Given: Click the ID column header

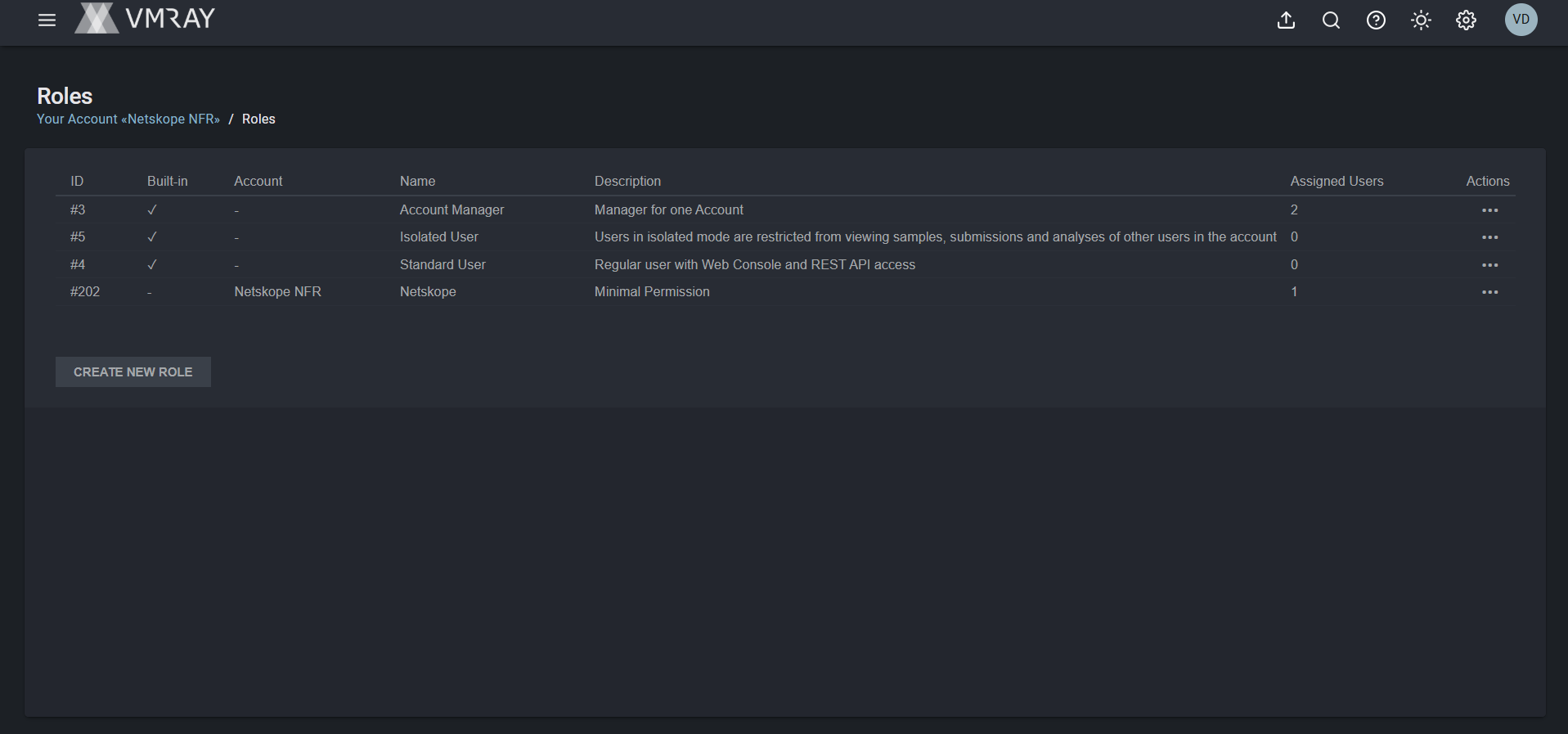Looking at the screenshot, I should [x=77, y=182].
